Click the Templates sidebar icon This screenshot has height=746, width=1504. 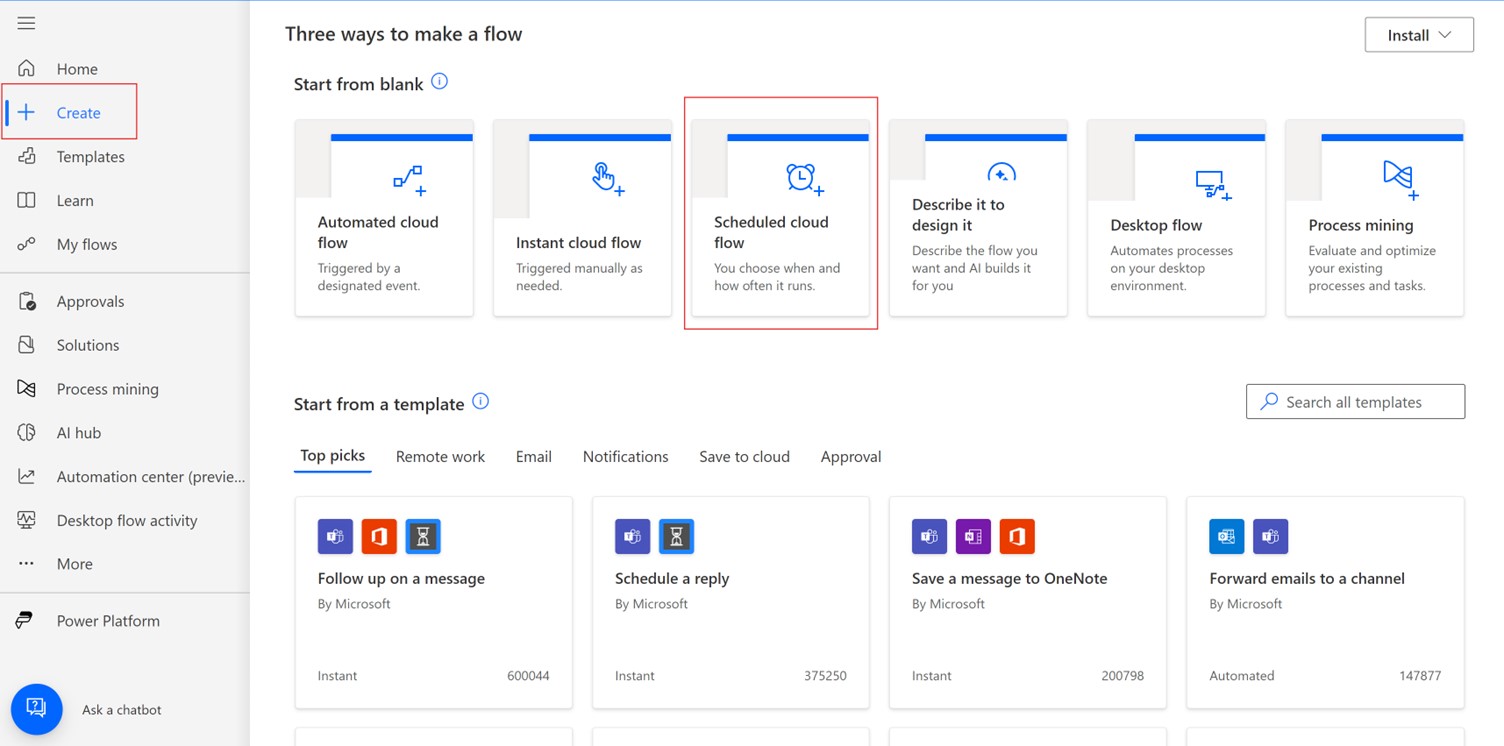[26, 156]
